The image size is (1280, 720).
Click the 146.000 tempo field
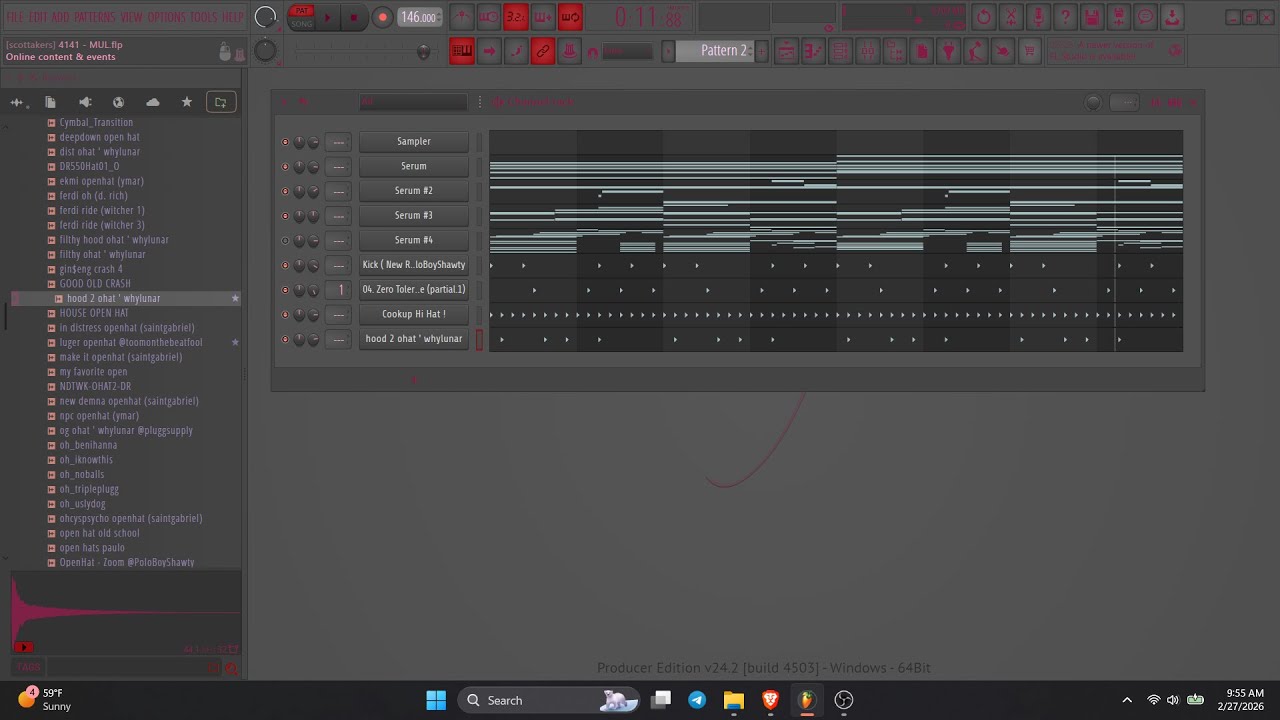click(x=419, y=17)
